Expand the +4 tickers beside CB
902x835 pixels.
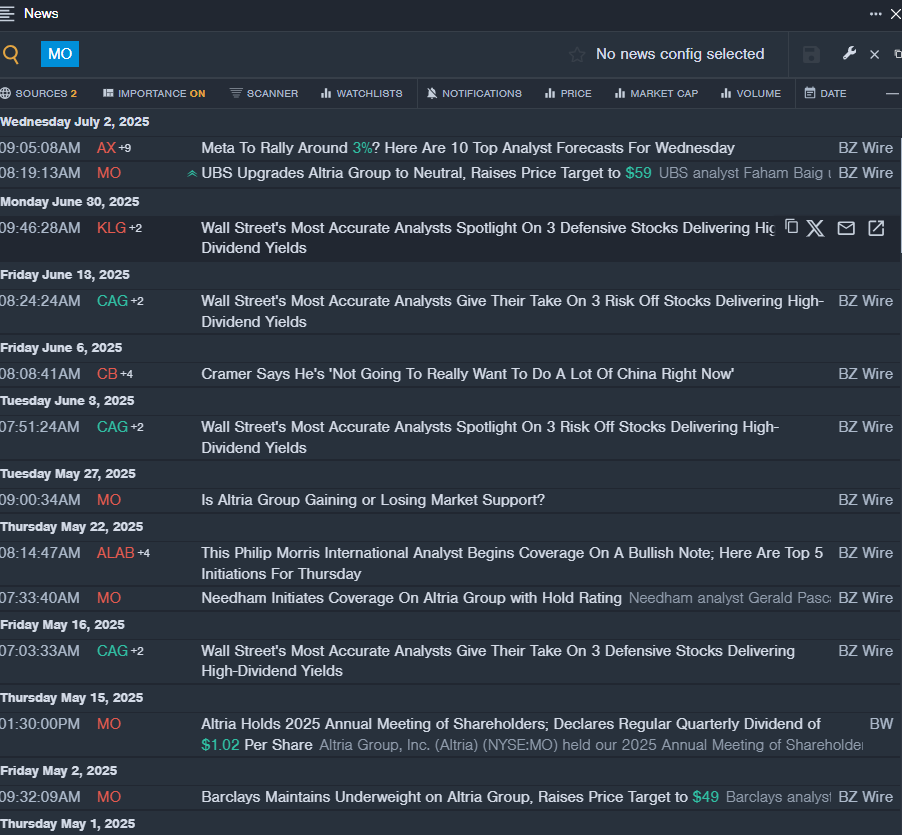click(127, 374)
